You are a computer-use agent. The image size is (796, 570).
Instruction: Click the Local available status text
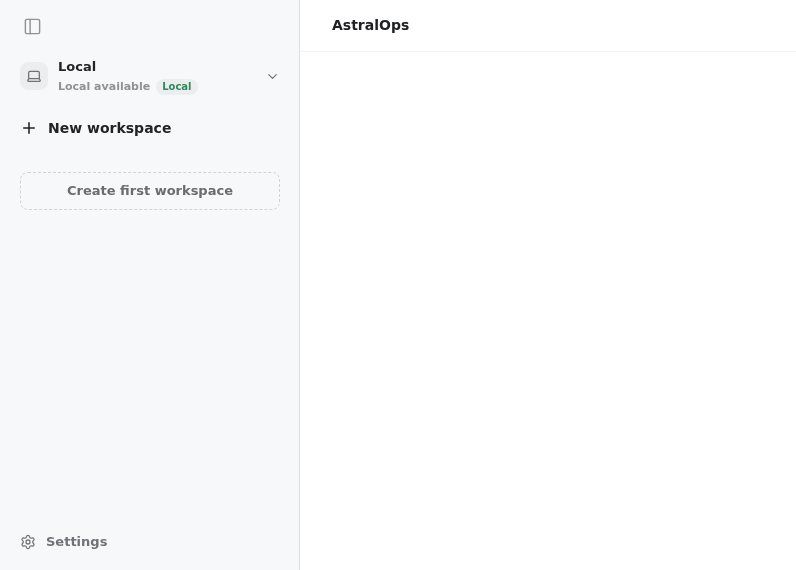coord(104,86)
